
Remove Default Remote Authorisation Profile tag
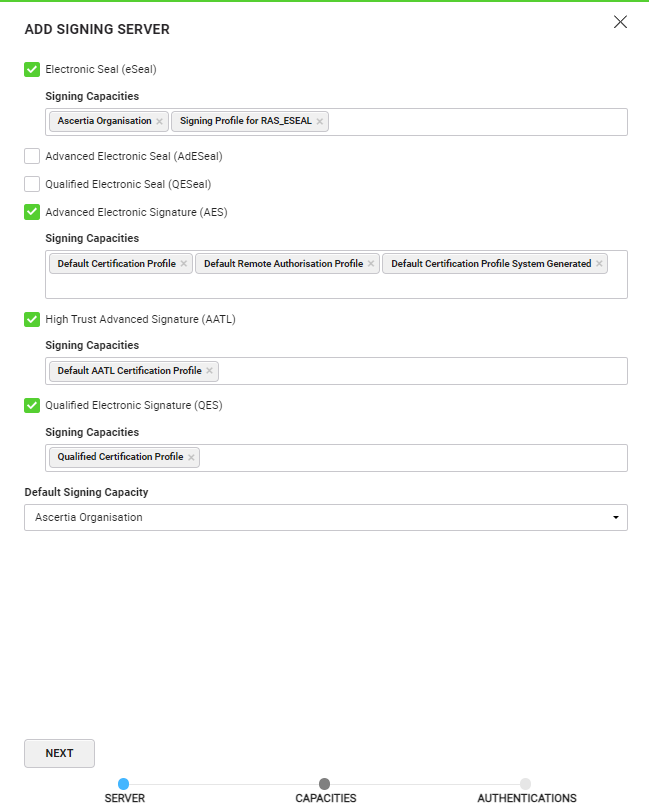[371, 264]
